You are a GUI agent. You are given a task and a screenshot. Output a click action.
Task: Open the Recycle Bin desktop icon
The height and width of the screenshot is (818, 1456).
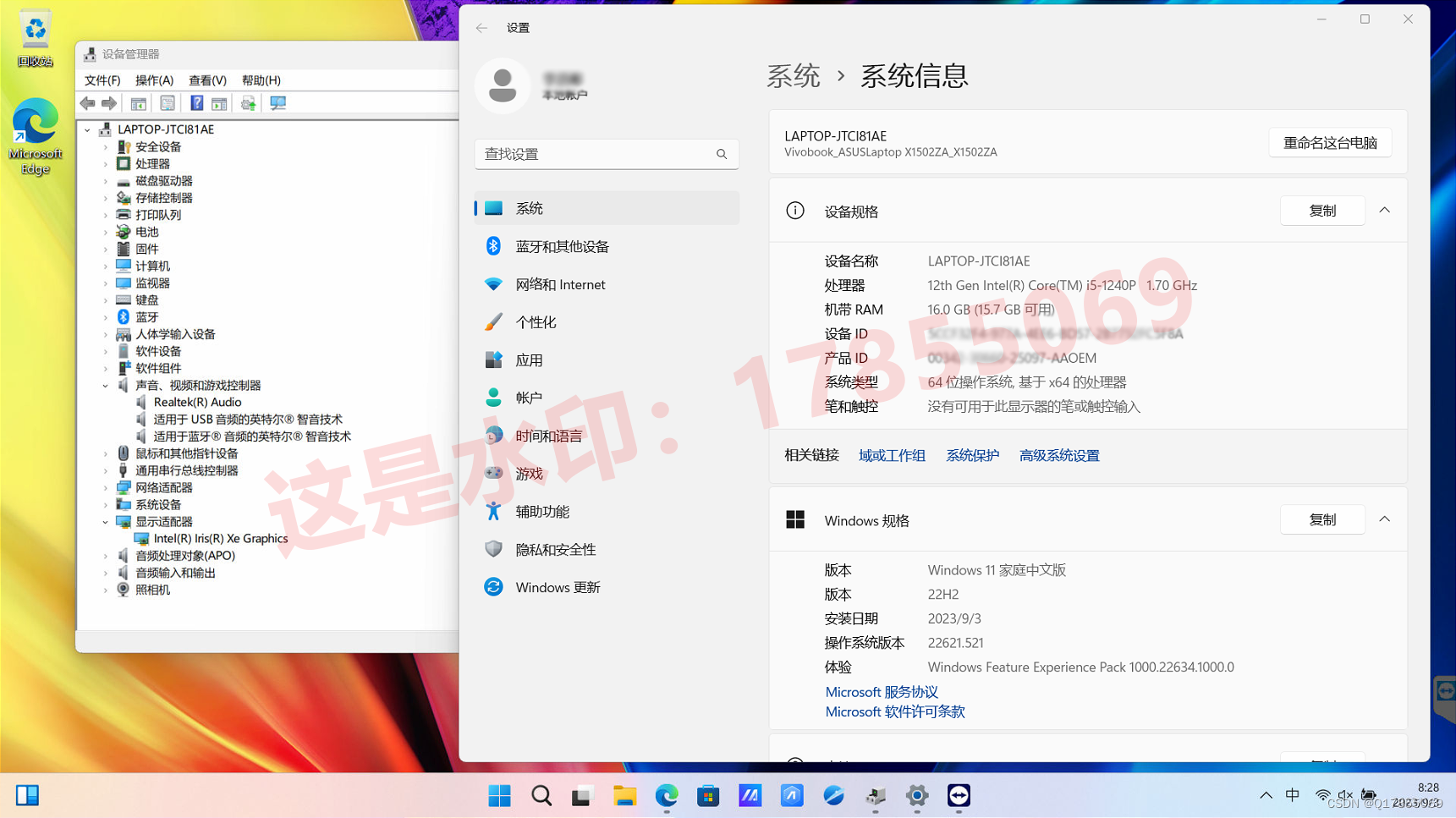[35, 38]
